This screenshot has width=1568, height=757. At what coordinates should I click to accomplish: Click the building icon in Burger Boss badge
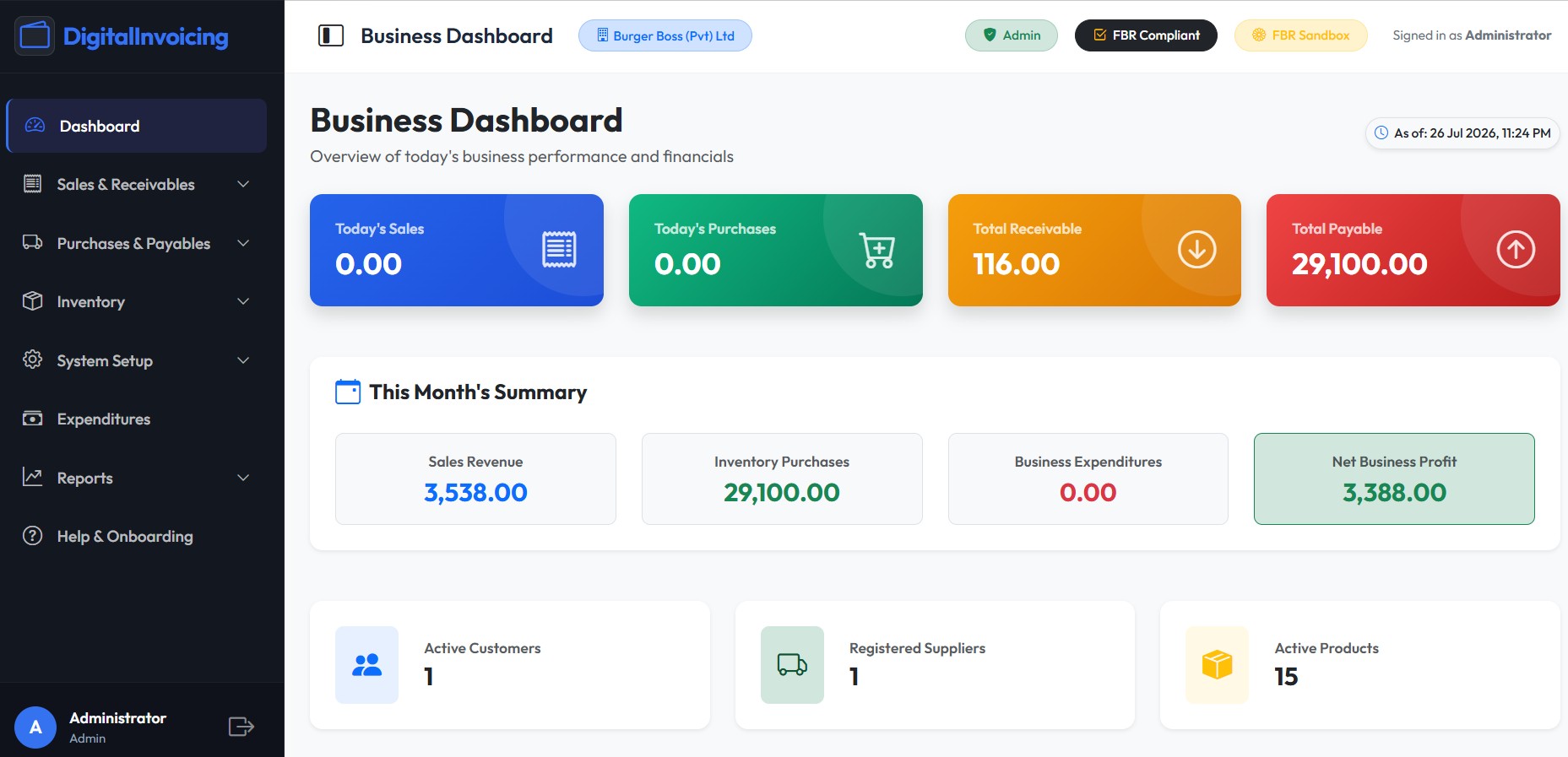pyautogui.click(x=603, y=35)
